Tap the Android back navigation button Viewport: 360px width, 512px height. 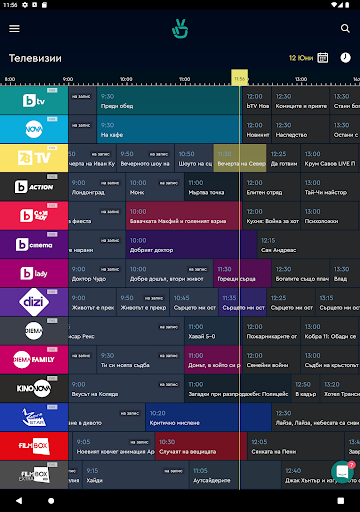[19, 501]
